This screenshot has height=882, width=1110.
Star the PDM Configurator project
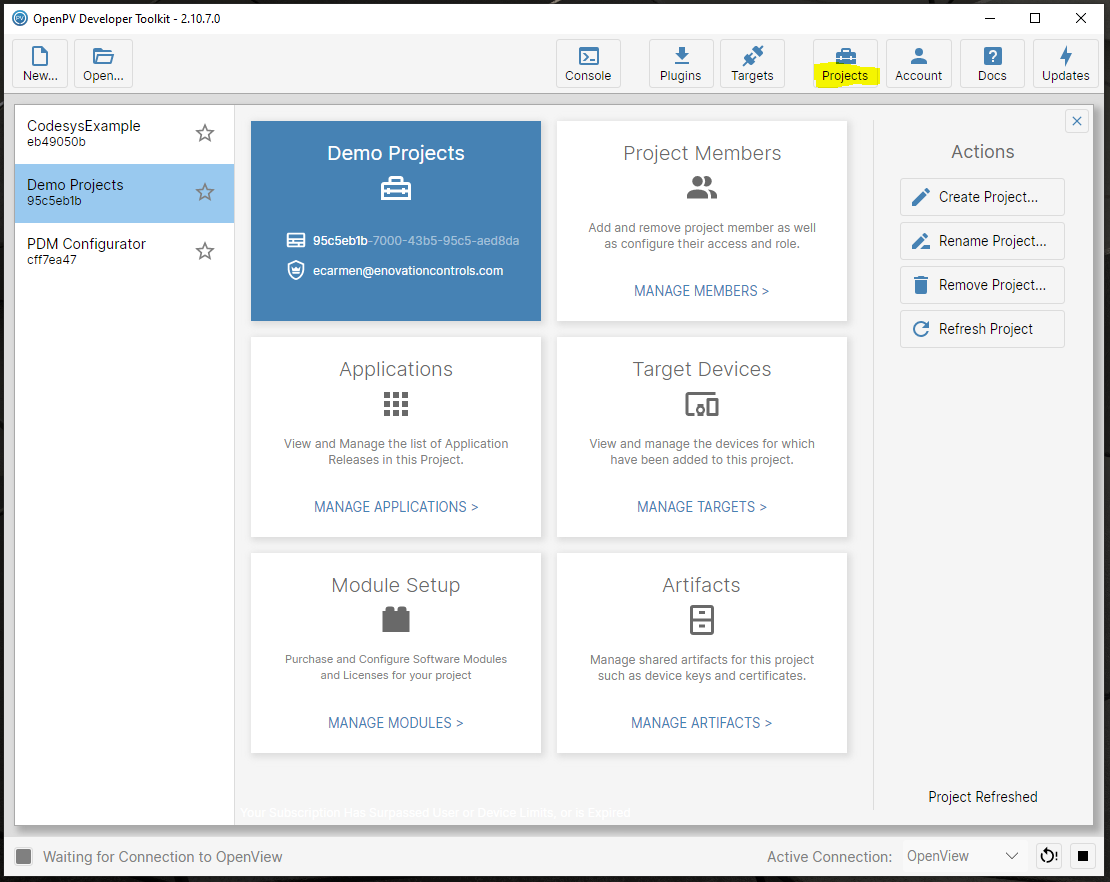[205, 251]
